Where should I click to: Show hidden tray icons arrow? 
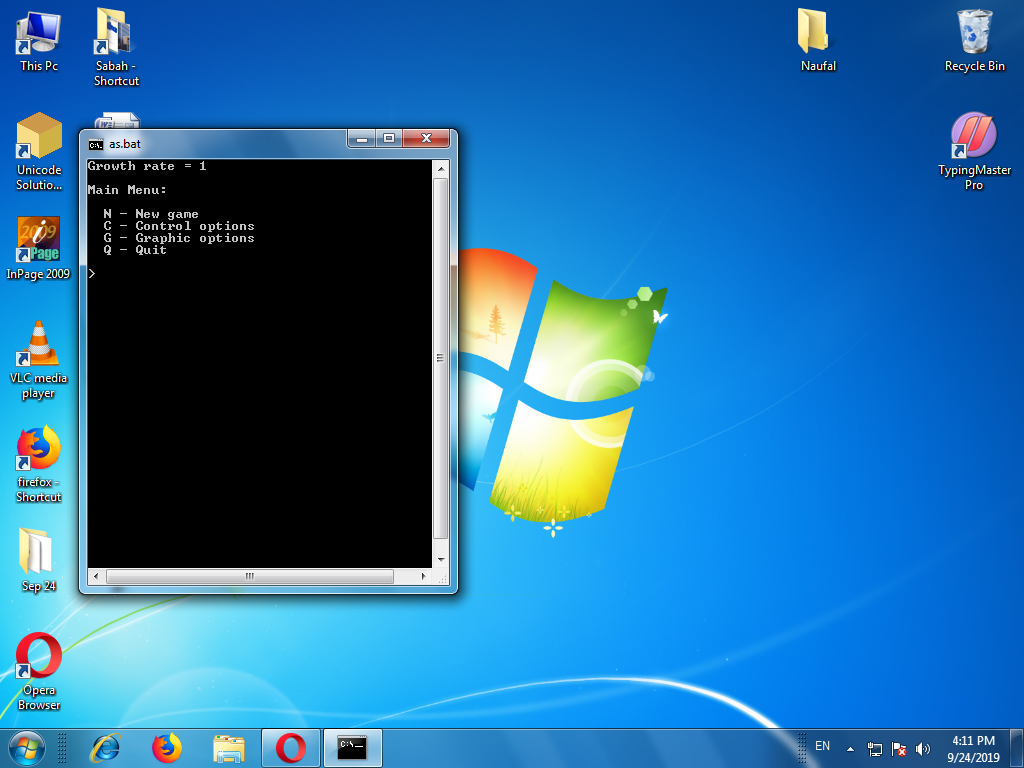click(x=850, y=749)
